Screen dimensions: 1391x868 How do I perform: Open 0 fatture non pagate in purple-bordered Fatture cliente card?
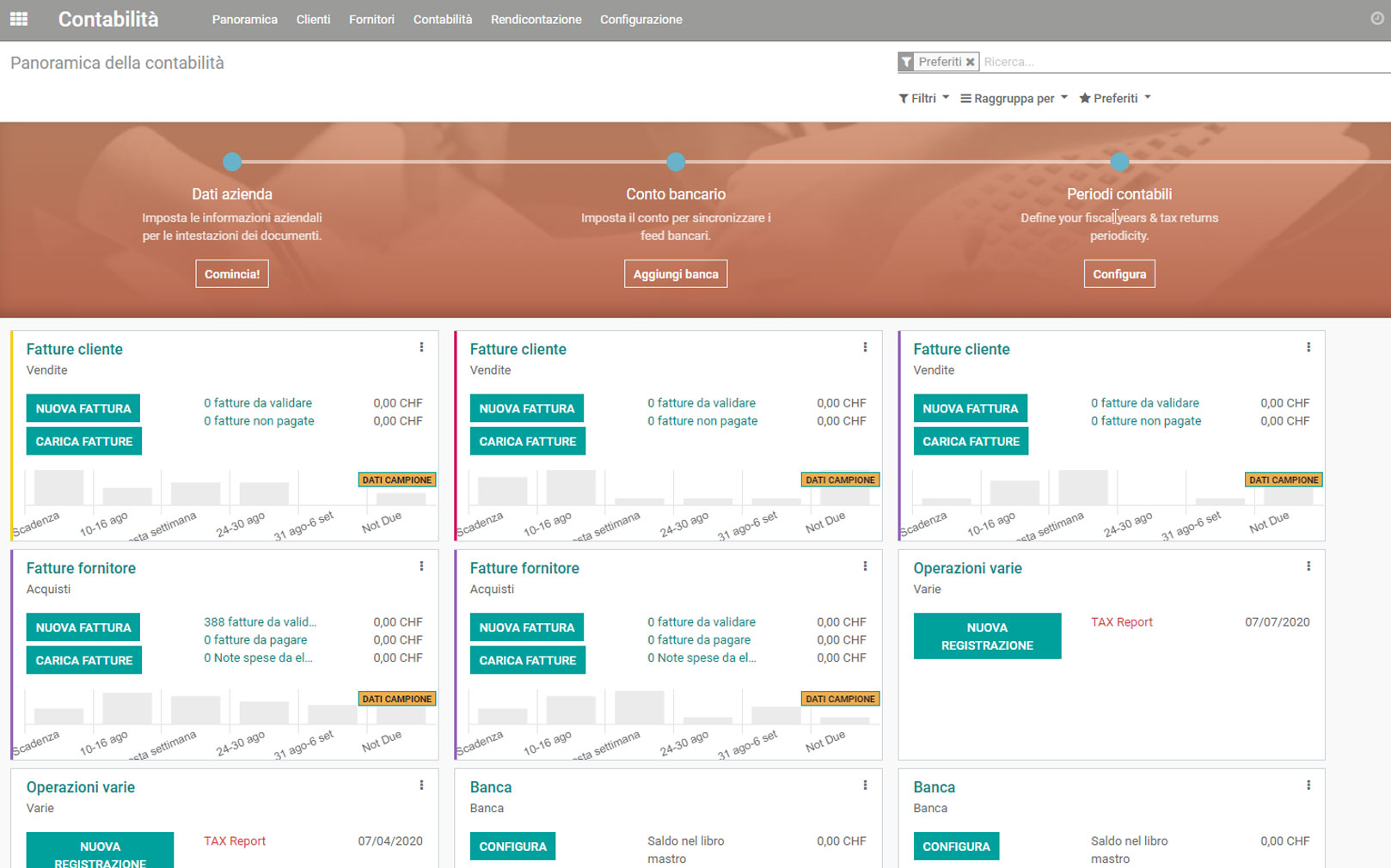click(1146, 420)
